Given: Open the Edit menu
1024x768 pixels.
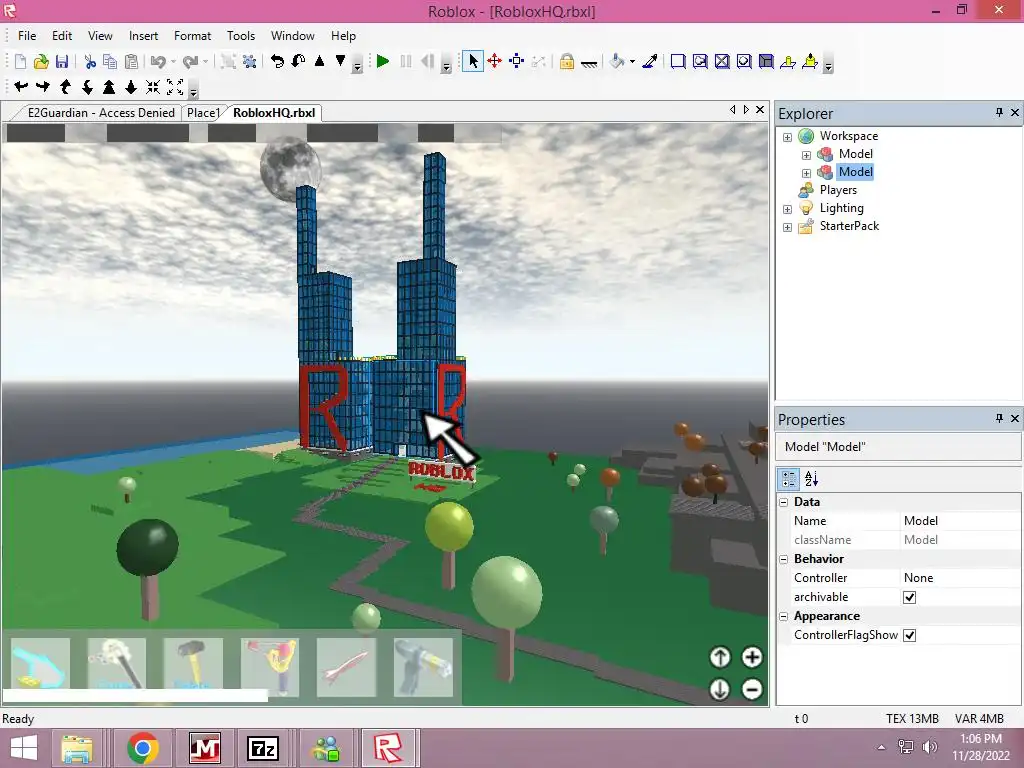Looking at the screenshot, I should (62, 36).
